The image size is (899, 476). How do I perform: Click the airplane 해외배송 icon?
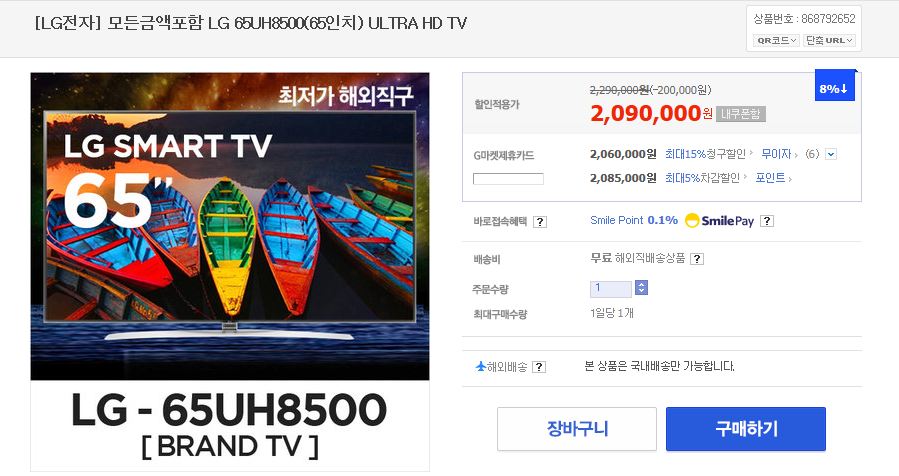[x=480, y=366]
